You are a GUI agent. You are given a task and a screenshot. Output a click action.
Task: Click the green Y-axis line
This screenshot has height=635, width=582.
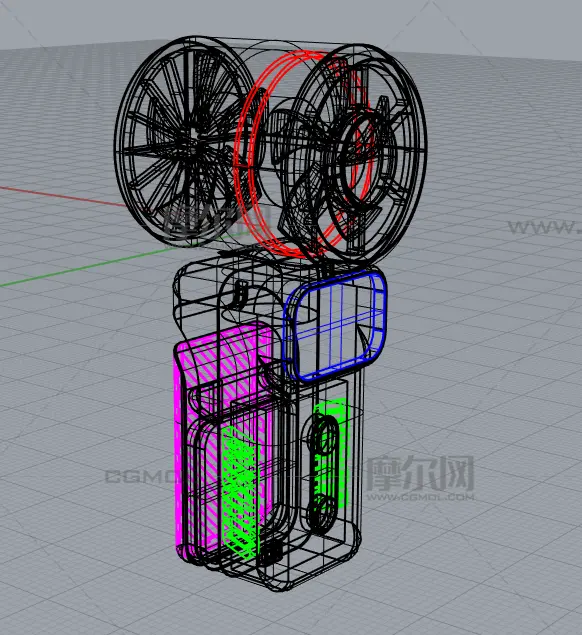(87, 266)
